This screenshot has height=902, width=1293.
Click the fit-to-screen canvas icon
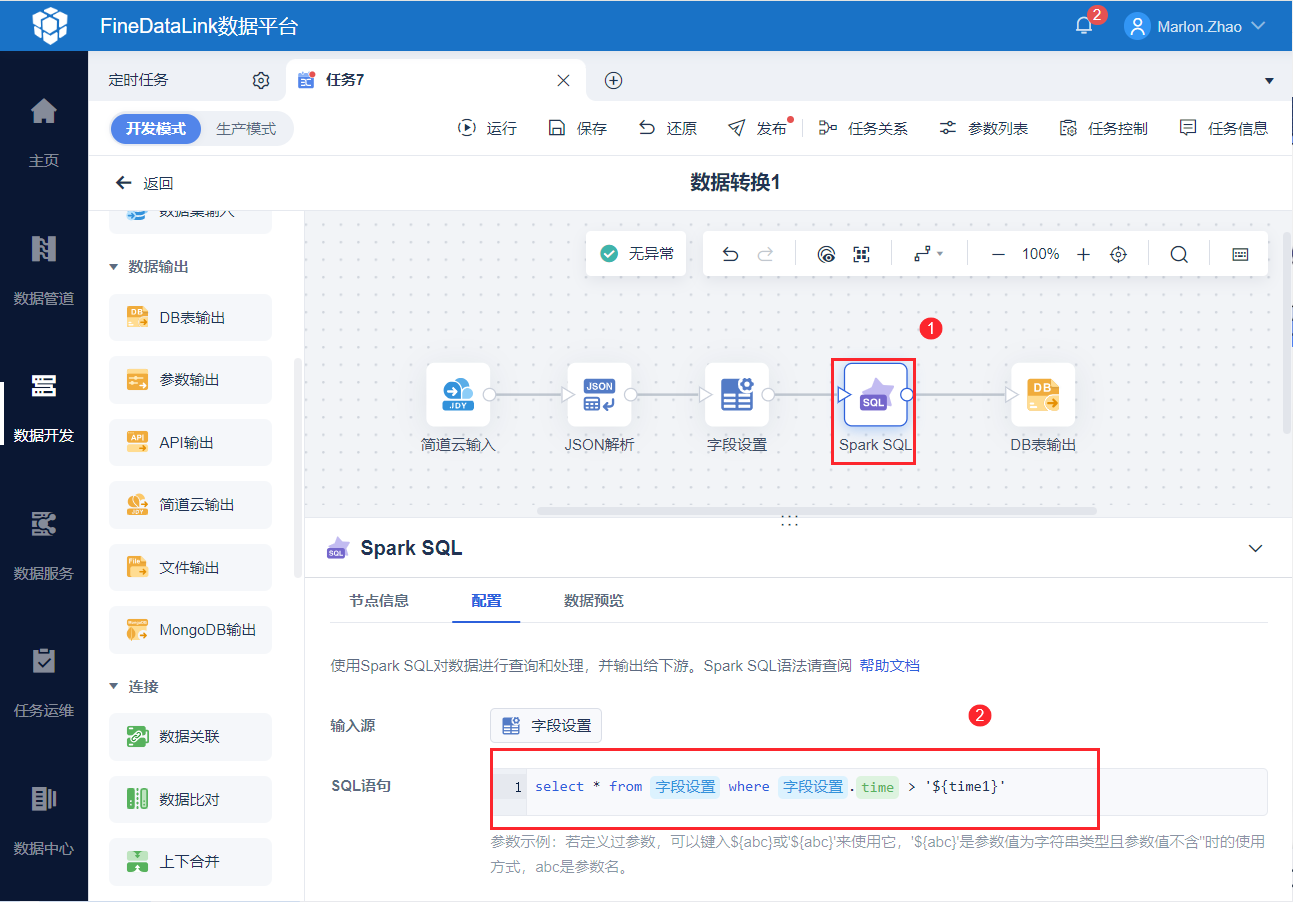(x=862, y=254)
